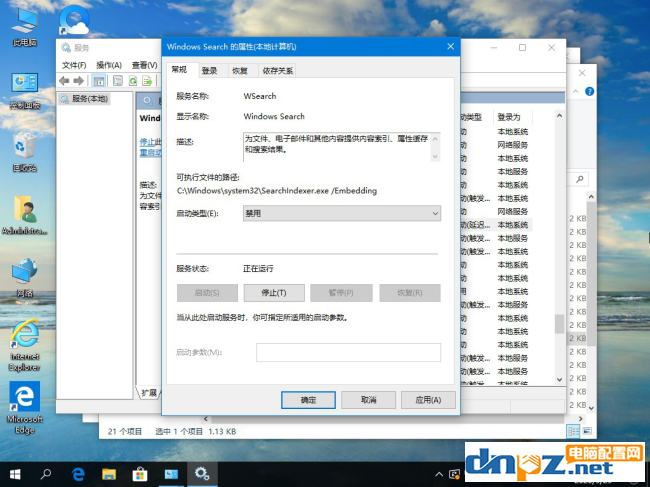Viewport: 650px width, 487px height.
Task: Switch to the Services gear taskbar icon
Action: click(x=202, y=474)
